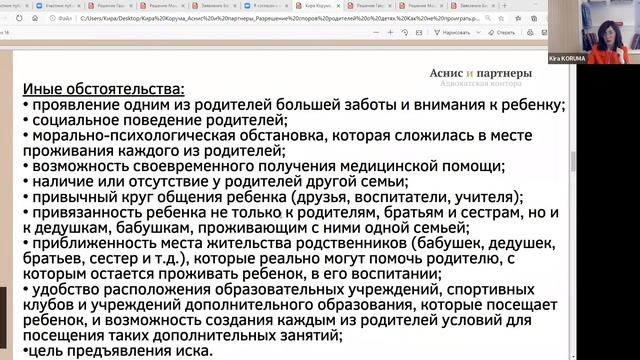Print the PDF document

[x=530, y=32]
